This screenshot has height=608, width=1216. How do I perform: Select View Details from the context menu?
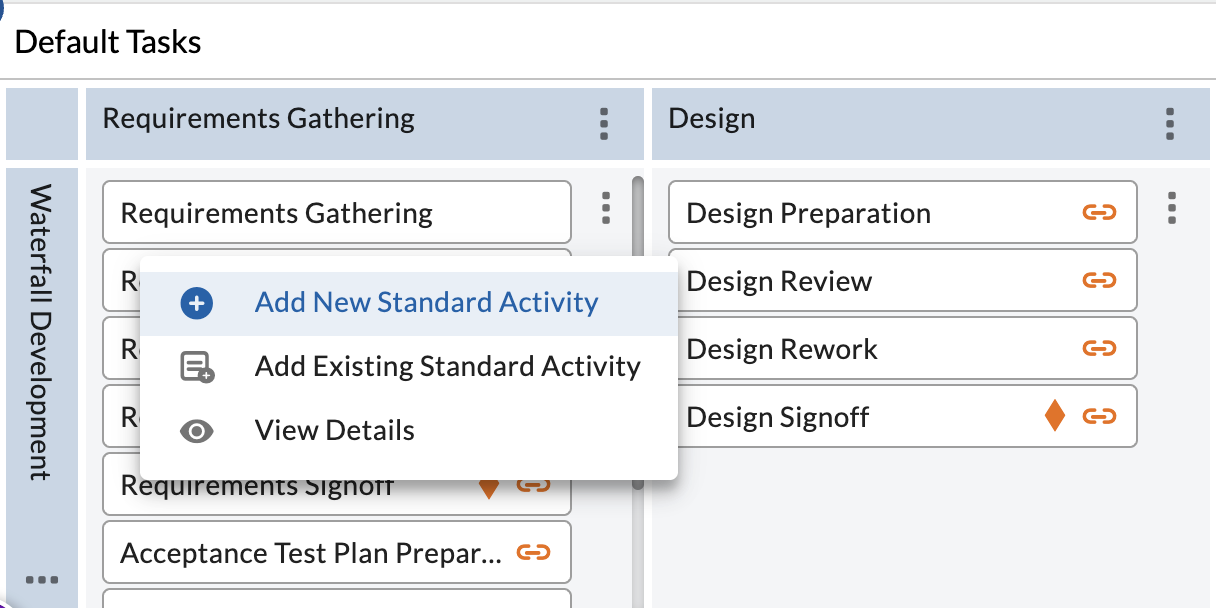pos(334,431)
